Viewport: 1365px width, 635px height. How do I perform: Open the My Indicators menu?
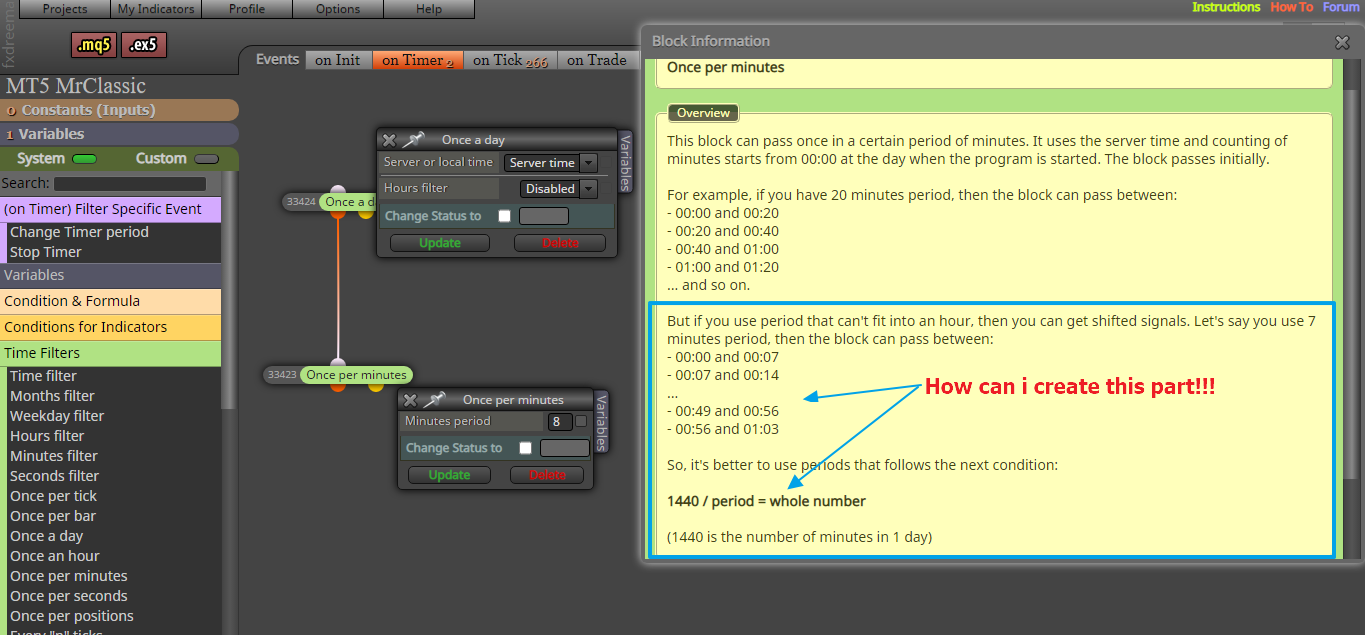156,9
